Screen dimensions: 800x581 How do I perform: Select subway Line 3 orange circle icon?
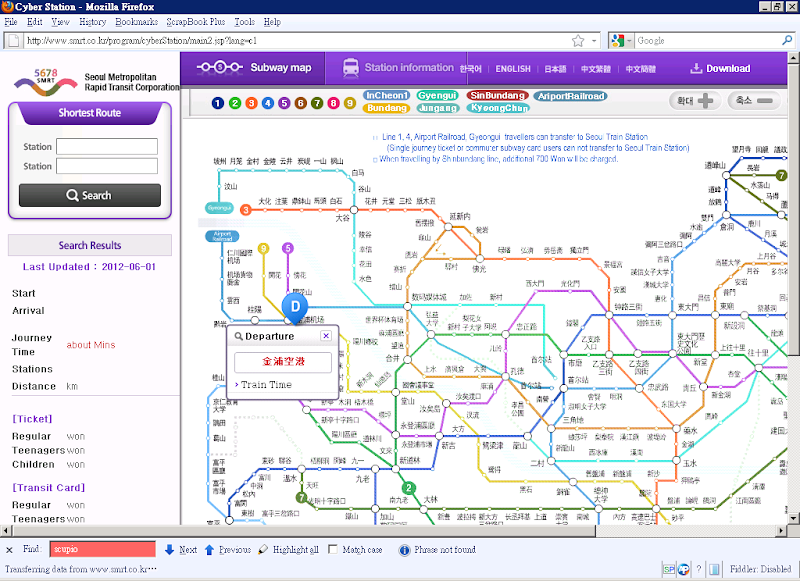[x=251, y=103]
